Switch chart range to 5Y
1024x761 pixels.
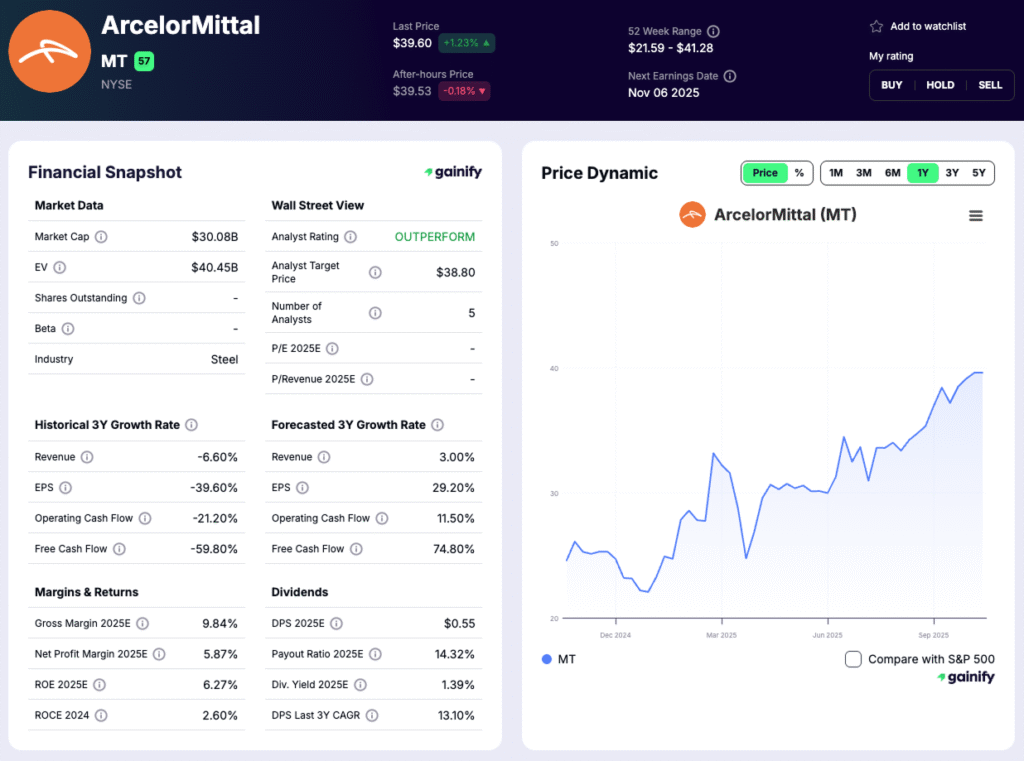(979, 172)
